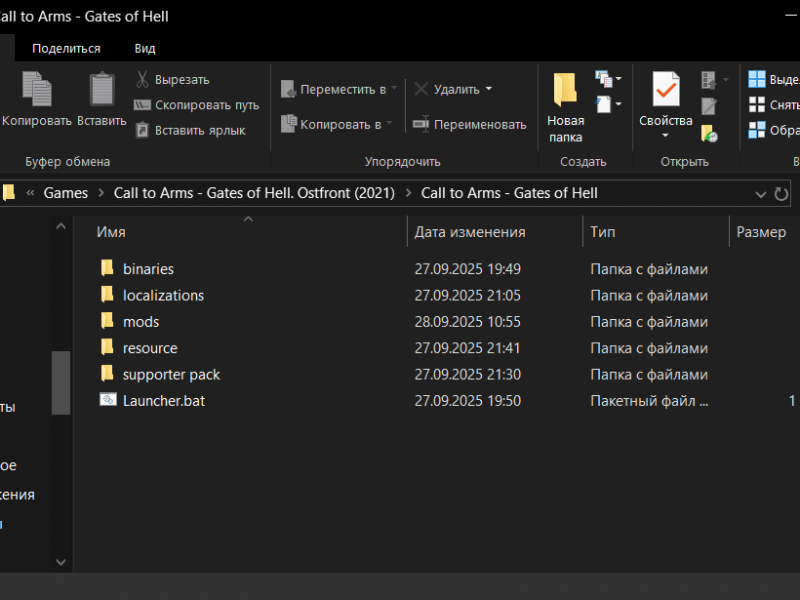This screenshot has height=600, width=800.
Task: Select the mods folder
Action: point(141,321)
